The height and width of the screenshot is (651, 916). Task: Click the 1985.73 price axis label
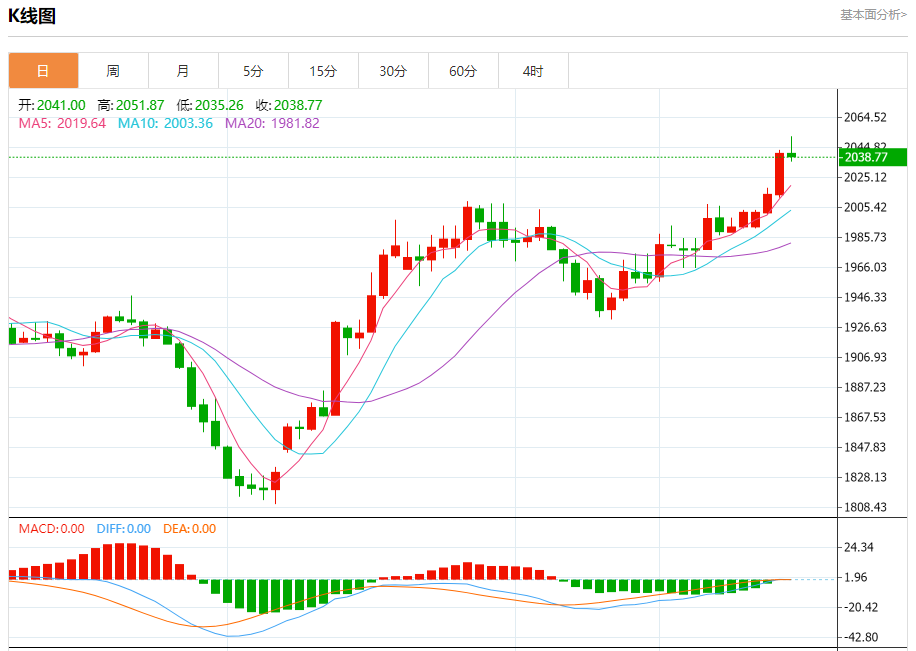865,237
